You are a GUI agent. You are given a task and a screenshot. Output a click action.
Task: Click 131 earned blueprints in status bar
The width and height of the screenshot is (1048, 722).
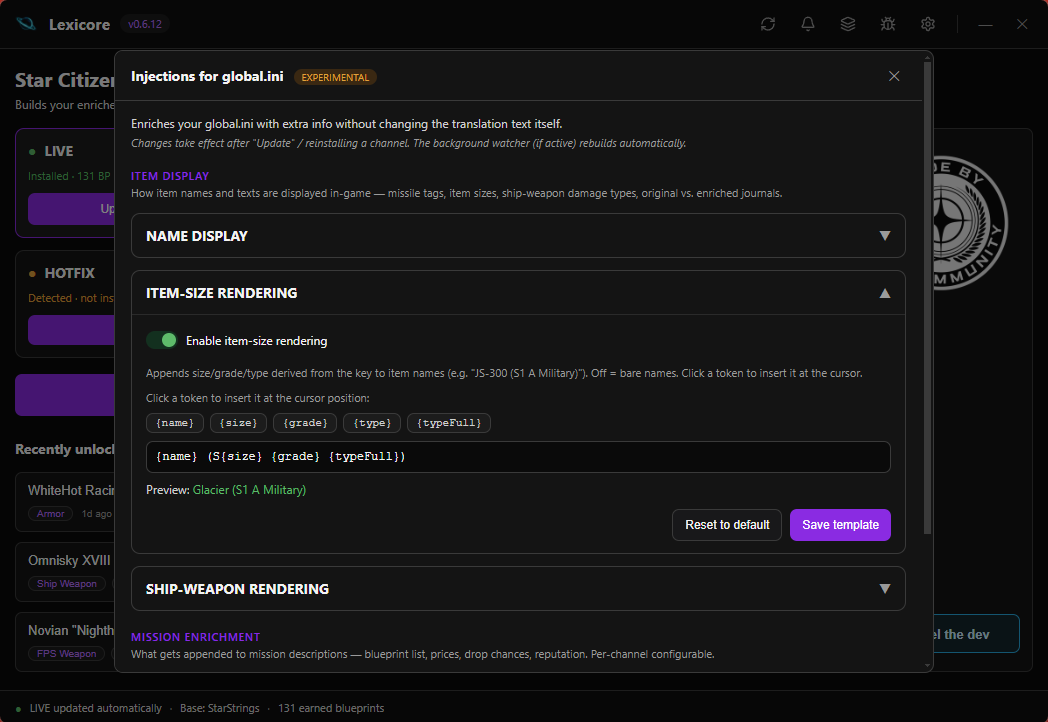(x=331, y=708)
